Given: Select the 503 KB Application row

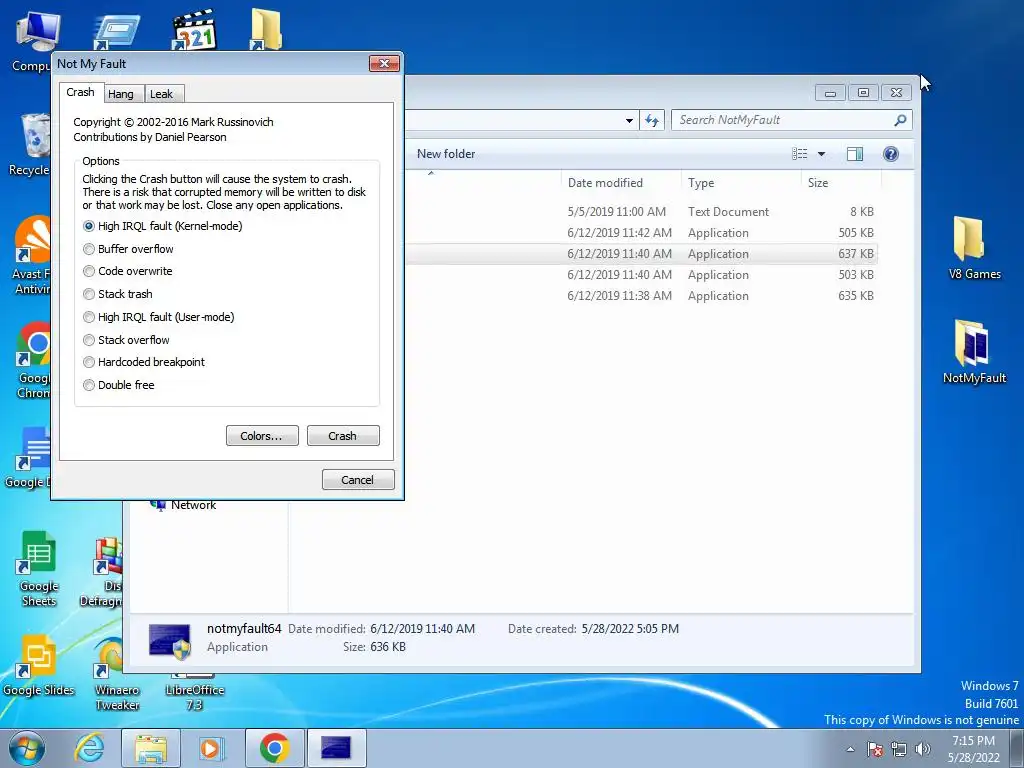Looking at the screenshot, I should click(x=640, y=274).
